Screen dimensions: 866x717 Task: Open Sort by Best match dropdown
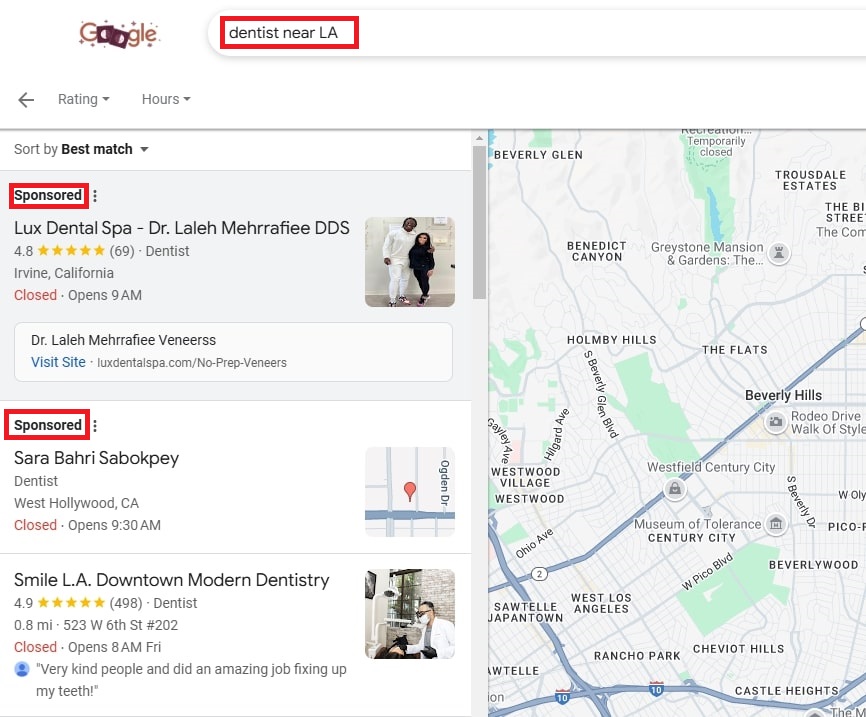point(81,149)
